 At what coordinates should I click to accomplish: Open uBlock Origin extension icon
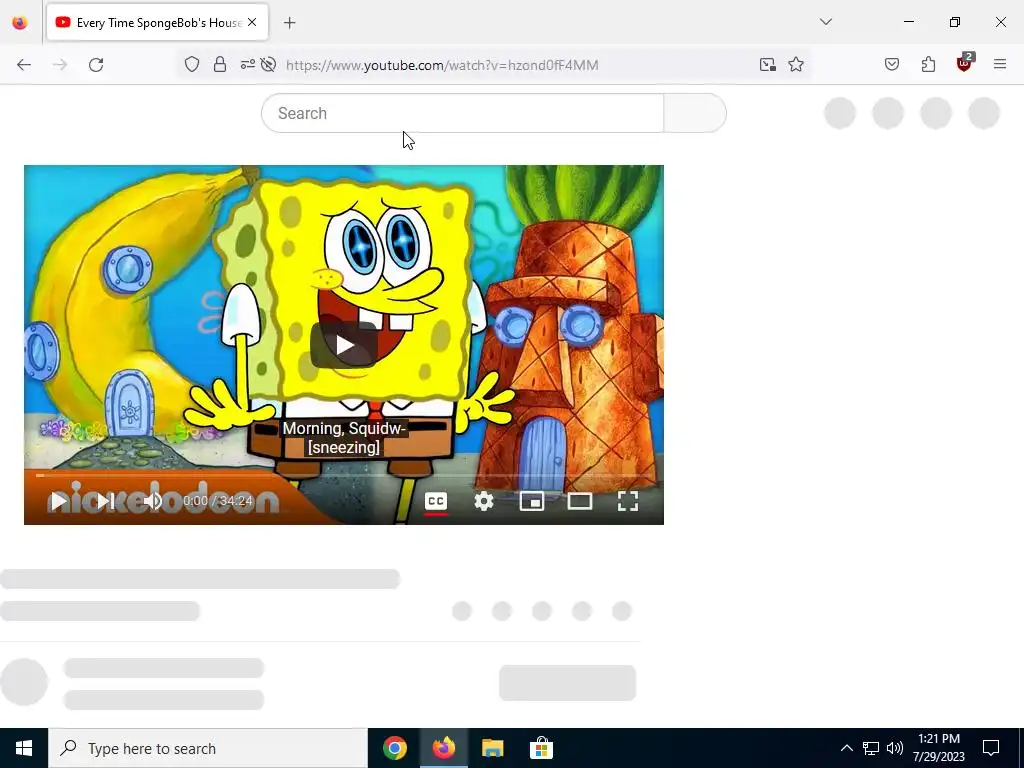pos(964,63)
